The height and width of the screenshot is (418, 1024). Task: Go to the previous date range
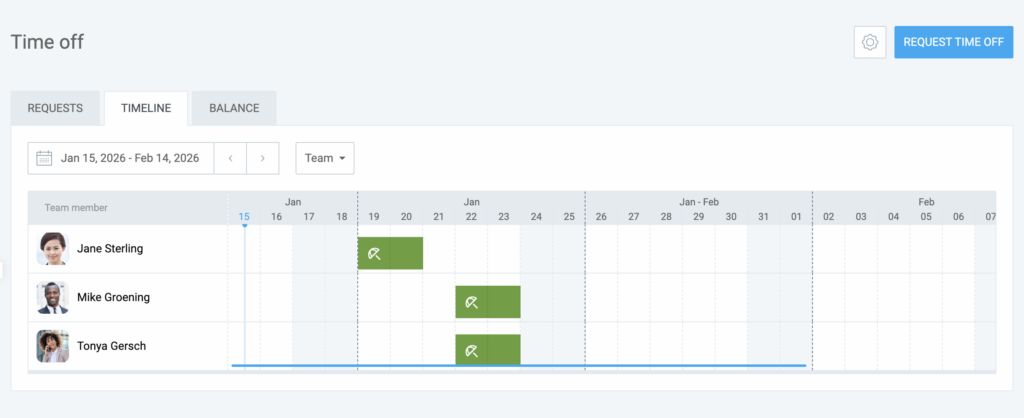pos(230,158)
